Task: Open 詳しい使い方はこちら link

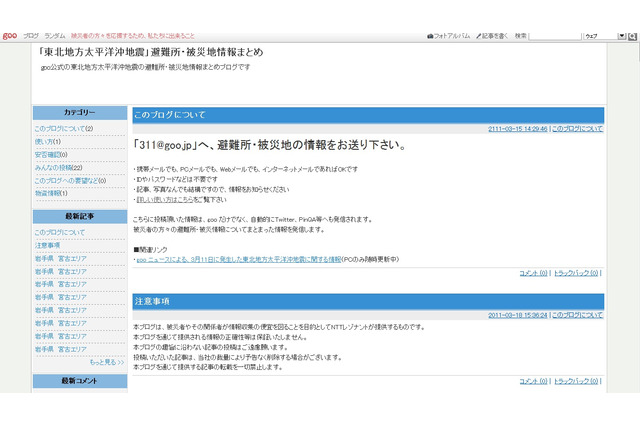Action: pos(164,200)
